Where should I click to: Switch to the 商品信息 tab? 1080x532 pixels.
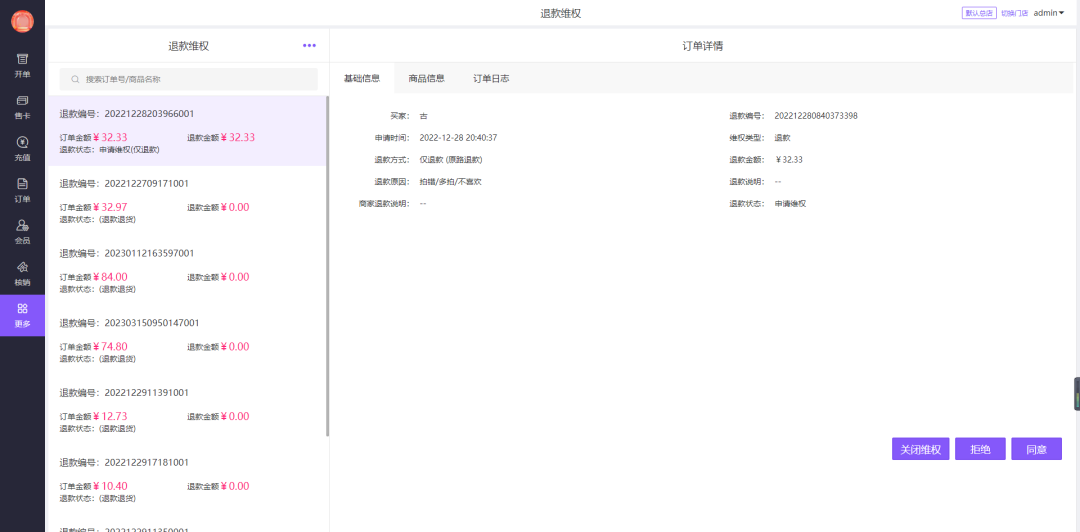(x=426, y=79)
